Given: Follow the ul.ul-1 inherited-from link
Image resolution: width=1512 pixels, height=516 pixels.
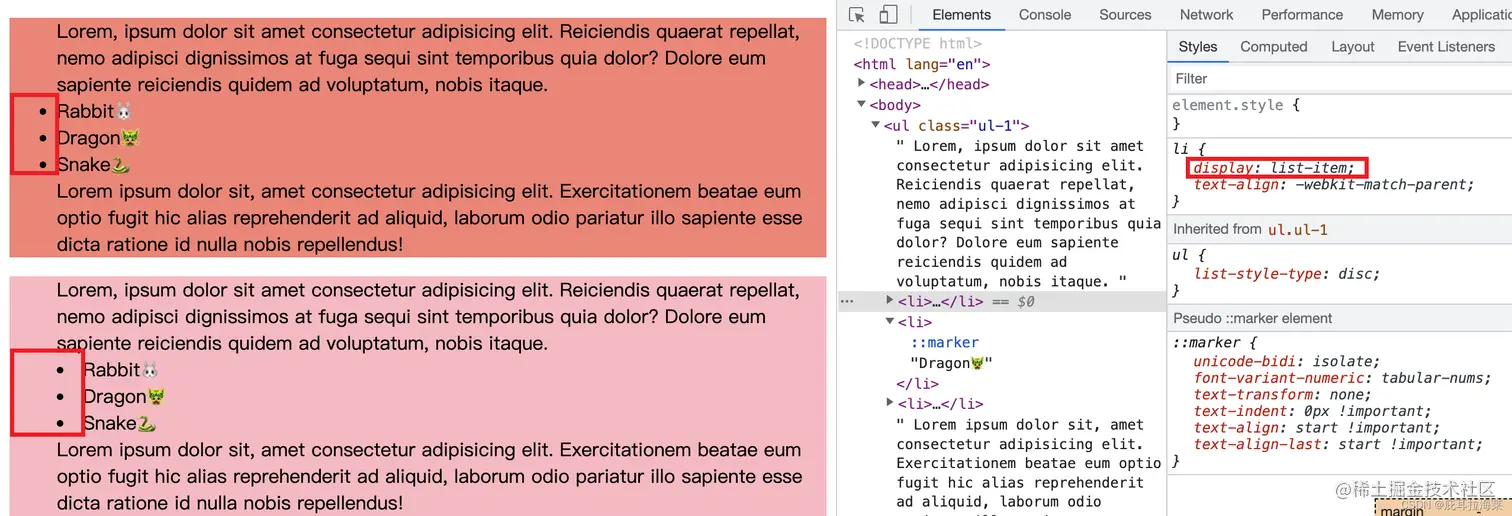Looking at the screenshot, I should point(1297,230).
